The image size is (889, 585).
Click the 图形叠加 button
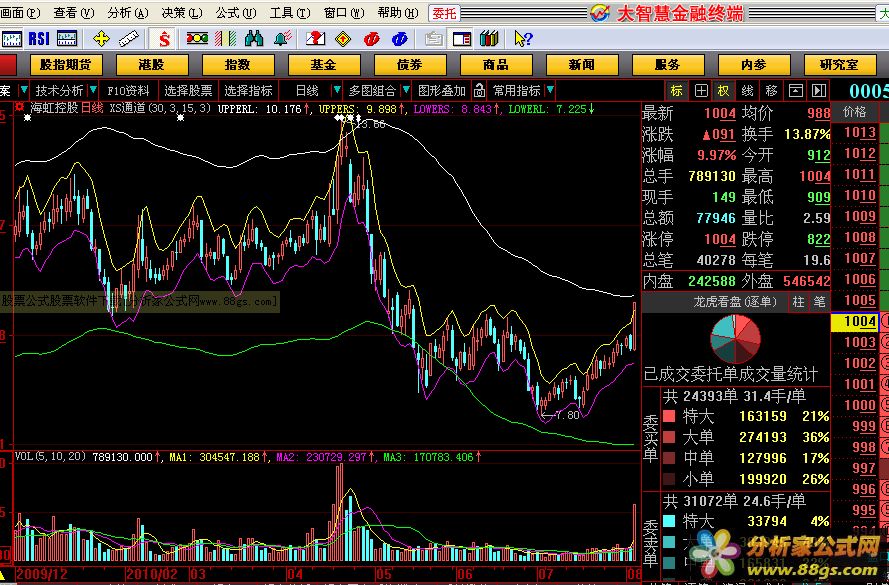[x=442, y=90]
